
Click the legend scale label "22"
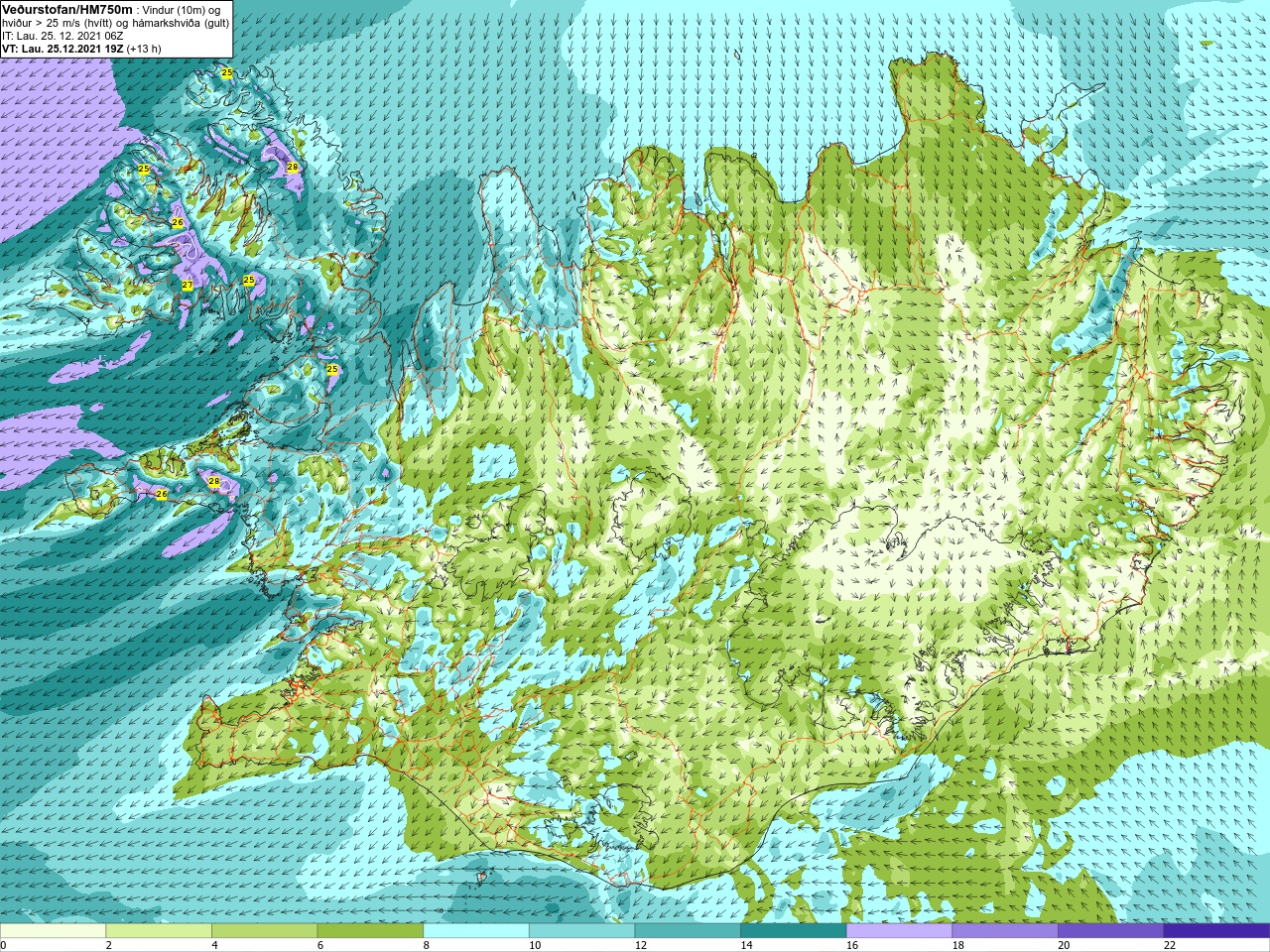pos(1170,945)
